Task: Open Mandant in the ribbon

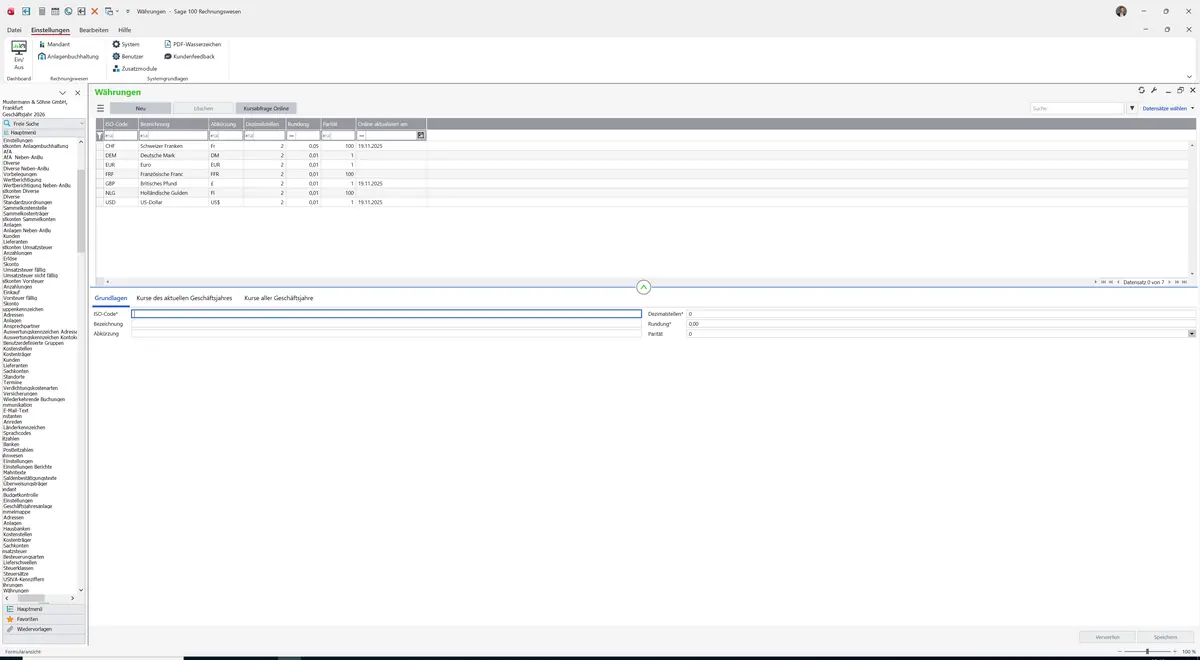Action: 54,45
